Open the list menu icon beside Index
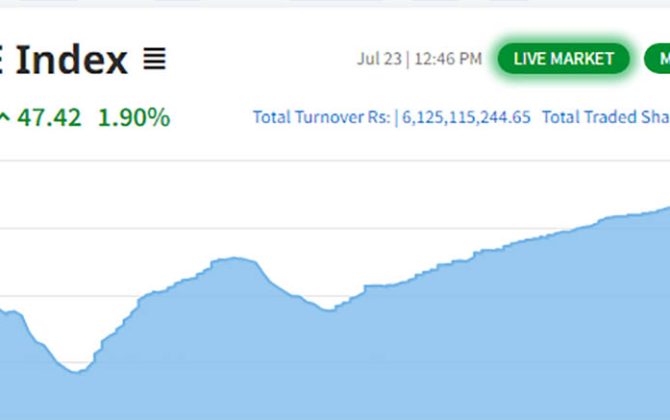670x420 pixels. point(154,60)
